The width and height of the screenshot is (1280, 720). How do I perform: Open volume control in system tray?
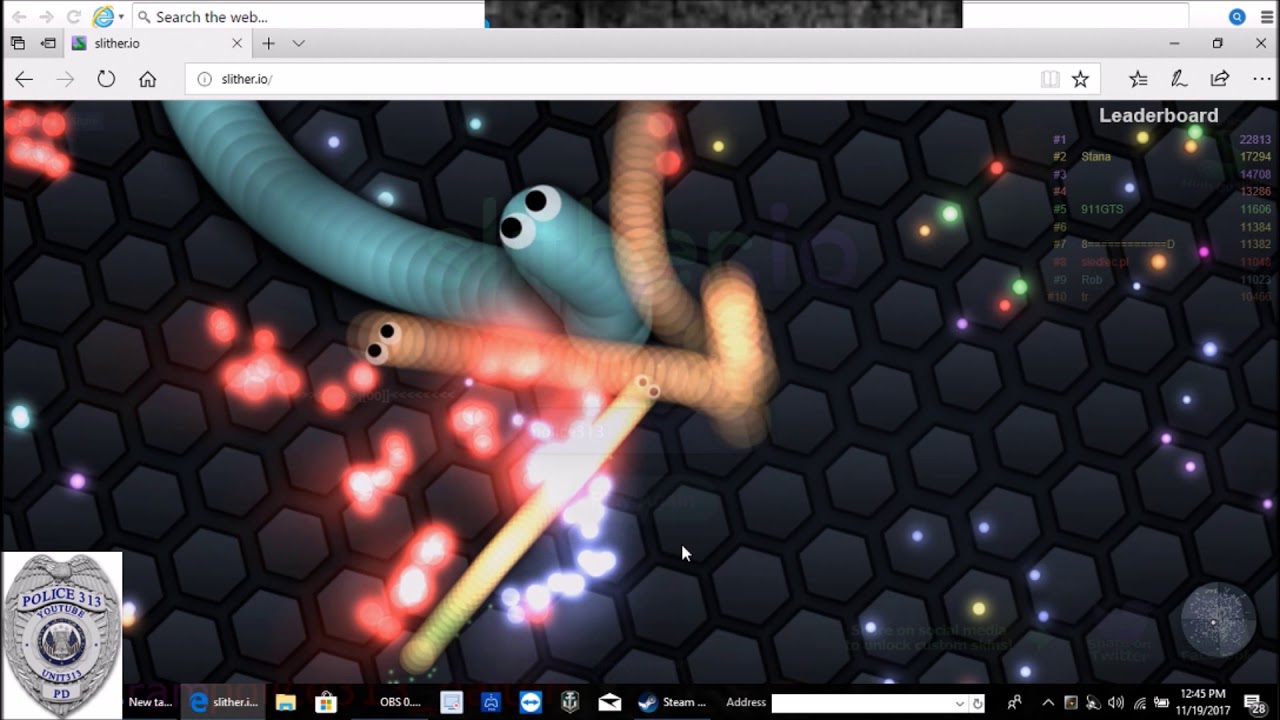click(1116, 703)
